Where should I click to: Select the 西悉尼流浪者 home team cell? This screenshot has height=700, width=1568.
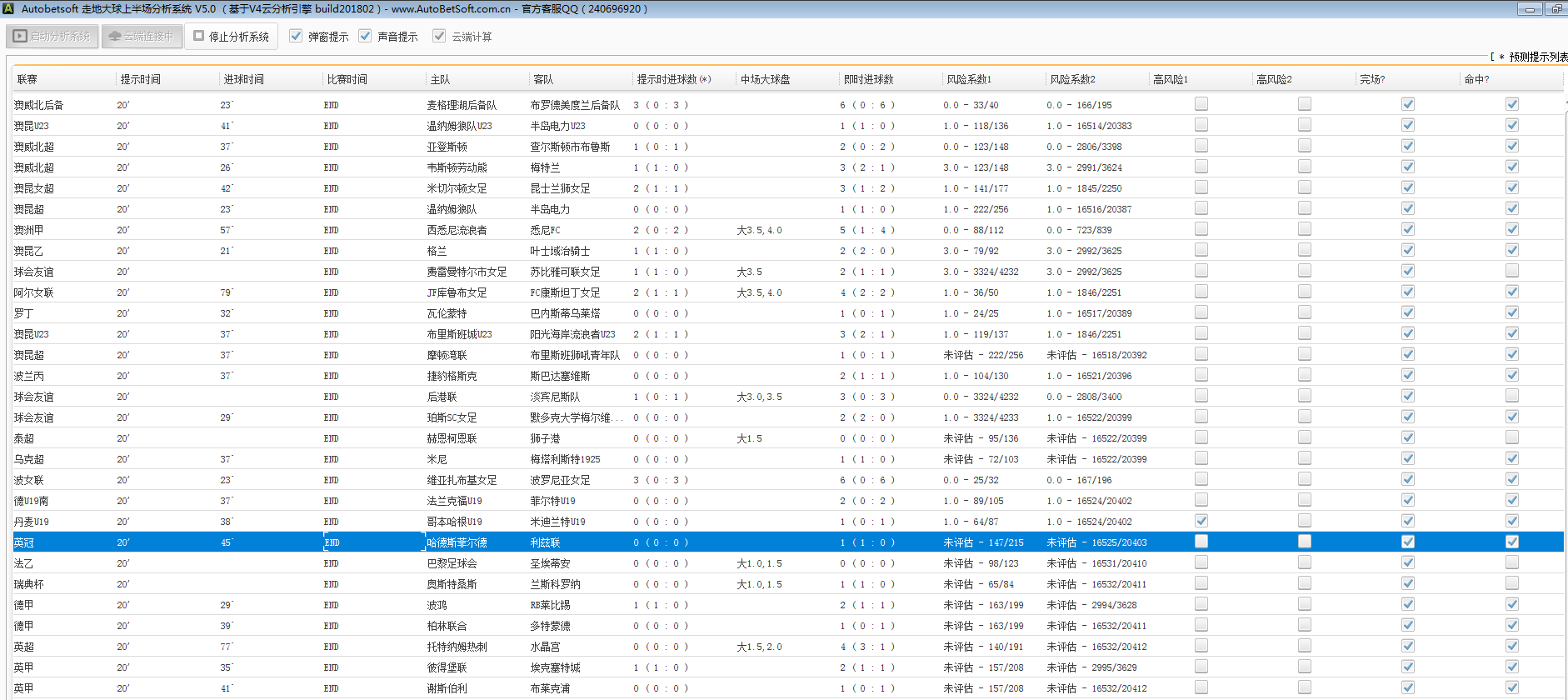pos(457,230)
